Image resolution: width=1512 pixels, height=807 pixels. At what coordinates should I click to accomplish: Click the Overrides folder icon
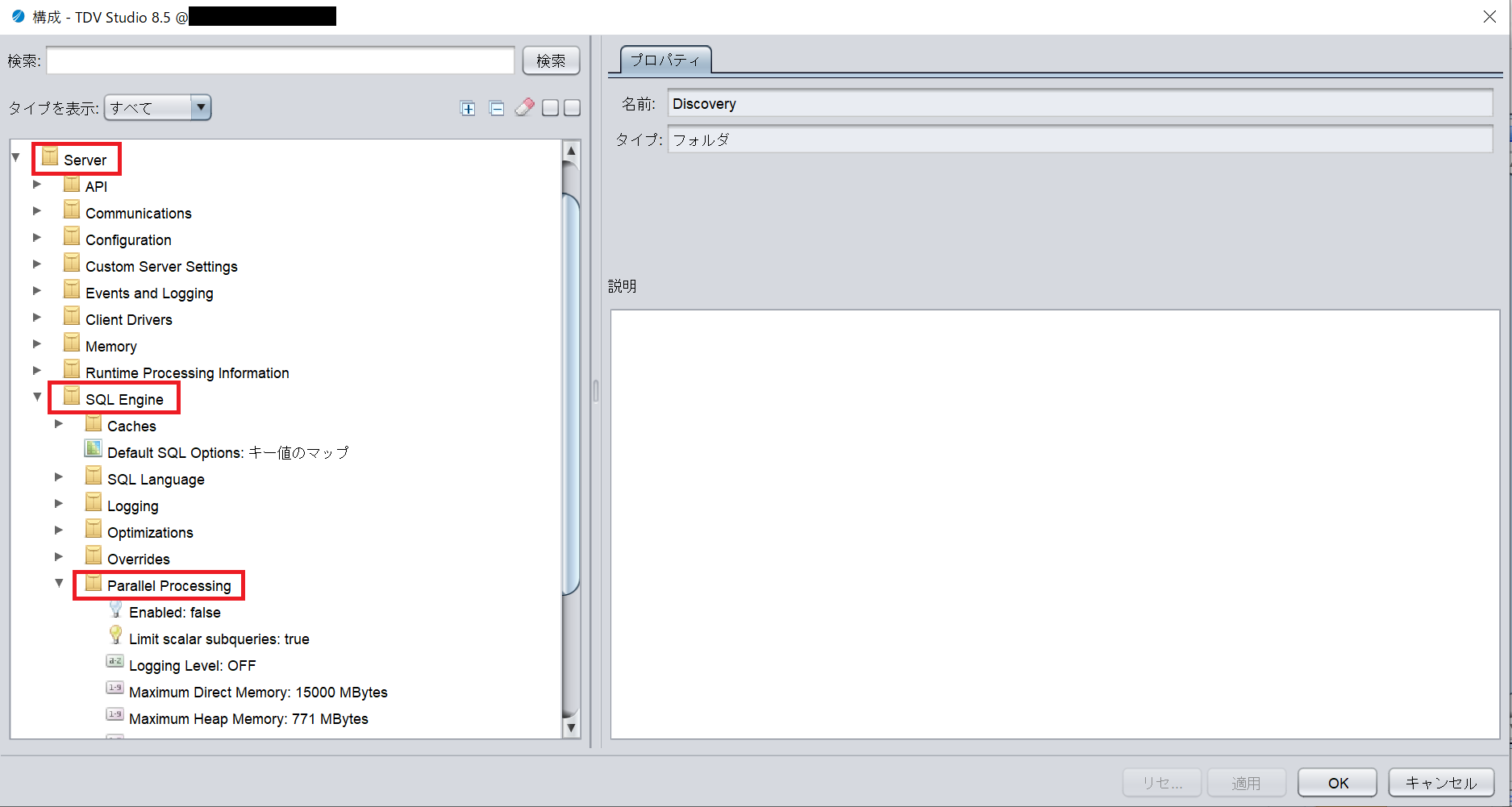(94, 556)
